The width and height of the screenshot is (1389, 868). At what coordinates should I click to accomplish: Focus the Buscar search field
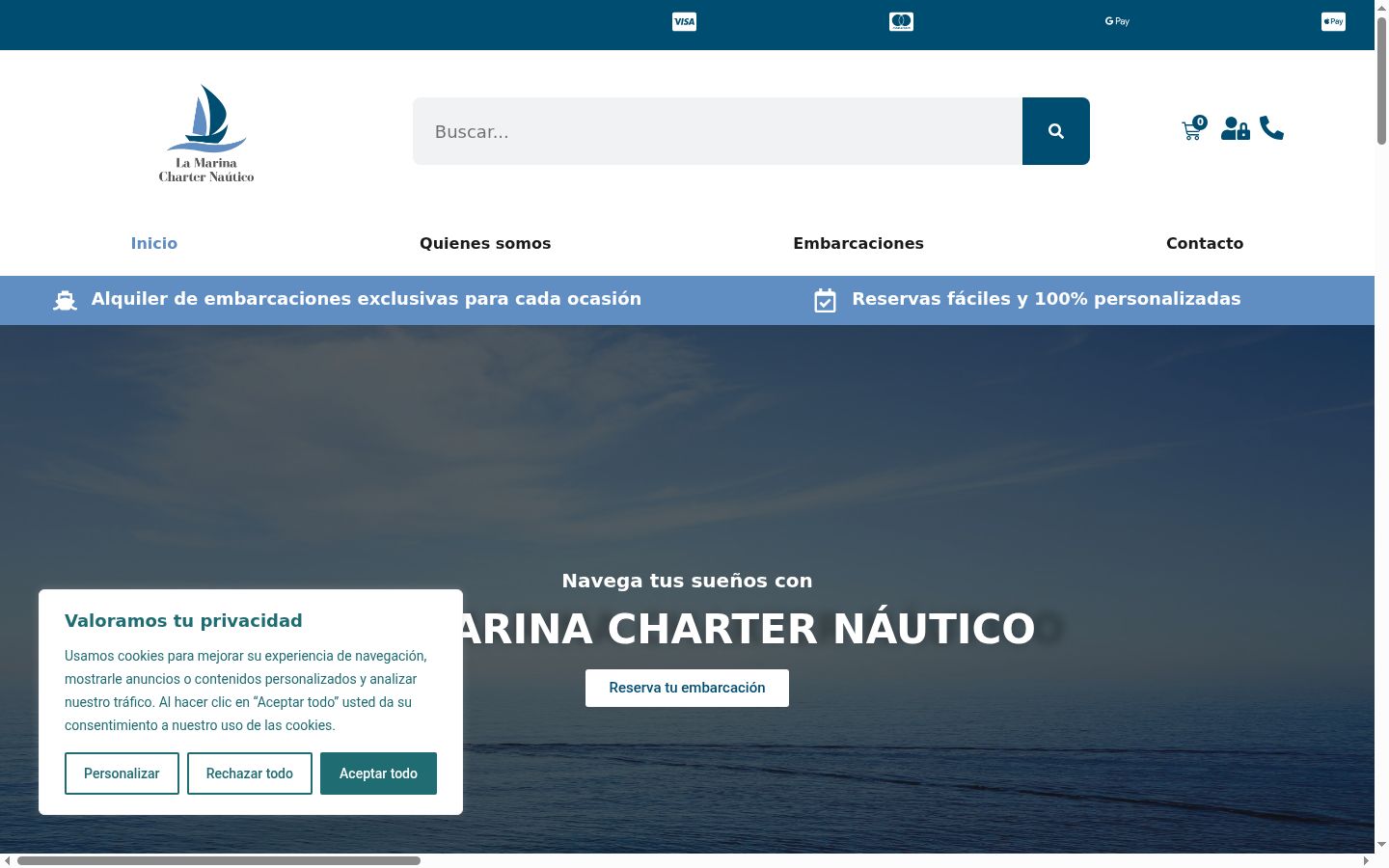point(718,131)
